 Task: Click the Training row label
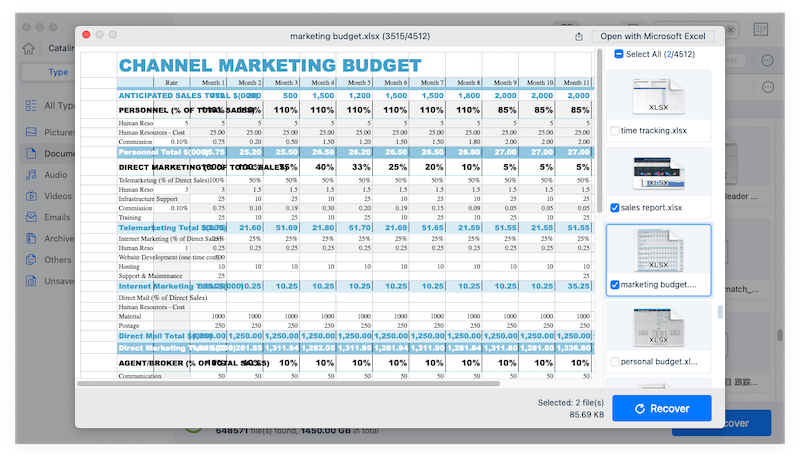(130, 218)
